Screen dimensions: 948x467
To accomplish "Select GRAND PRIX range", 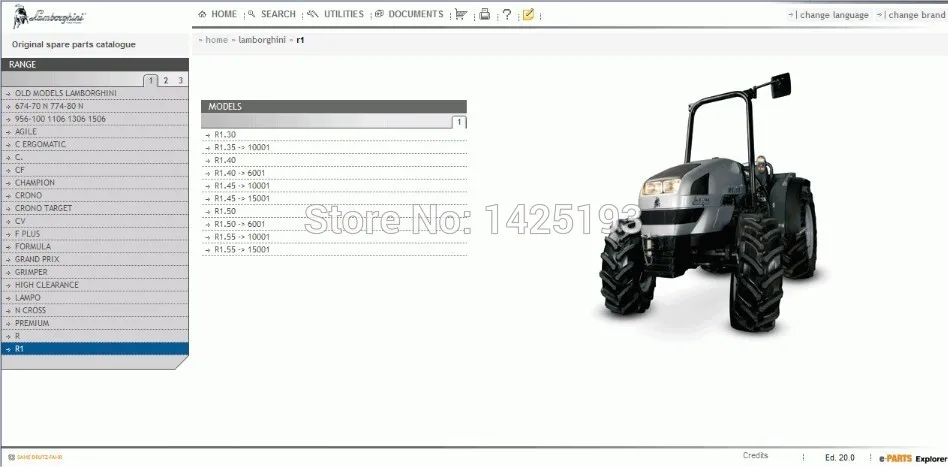I will point(95,259).
